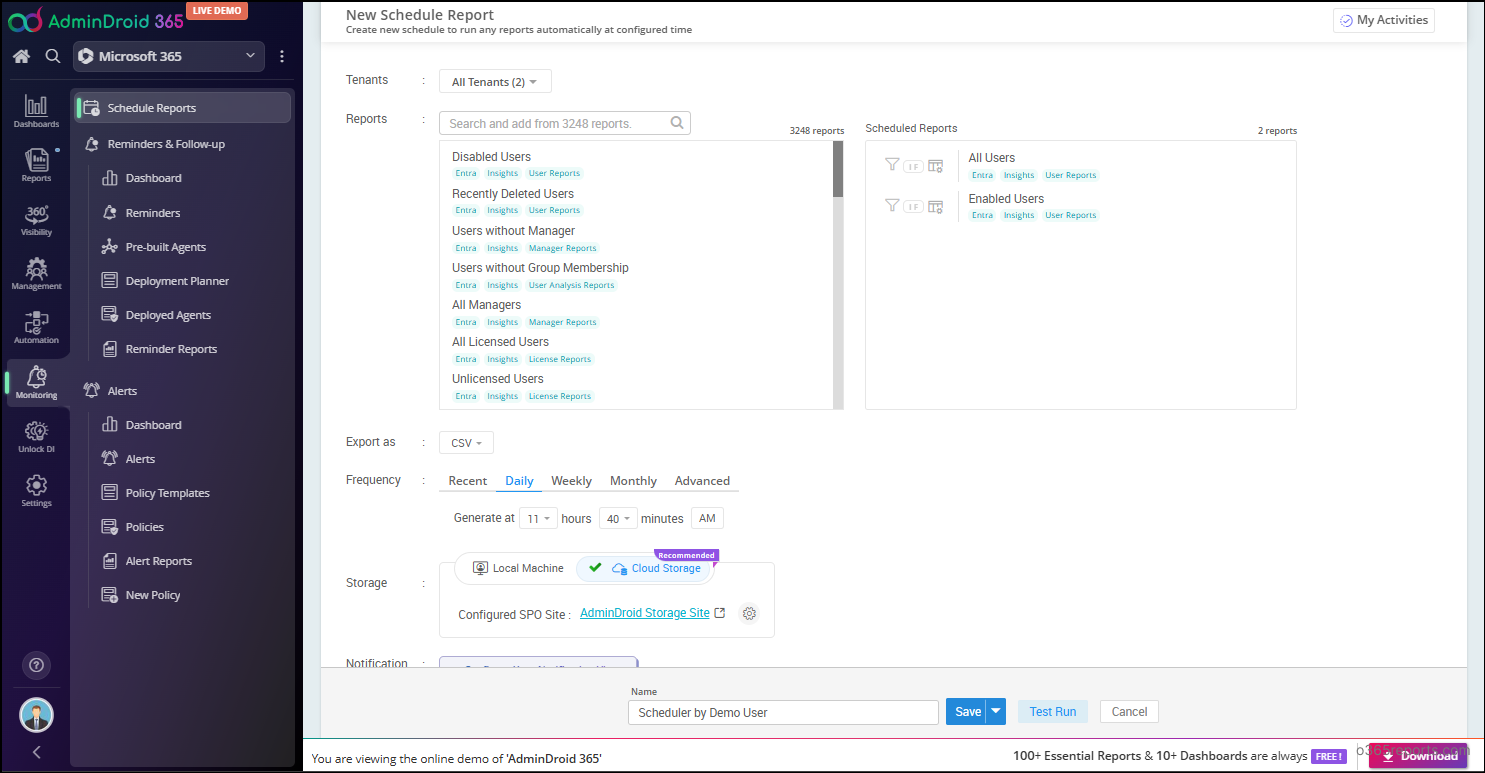
Task: Open the three-dot more options menu
Action: point(282,56)
